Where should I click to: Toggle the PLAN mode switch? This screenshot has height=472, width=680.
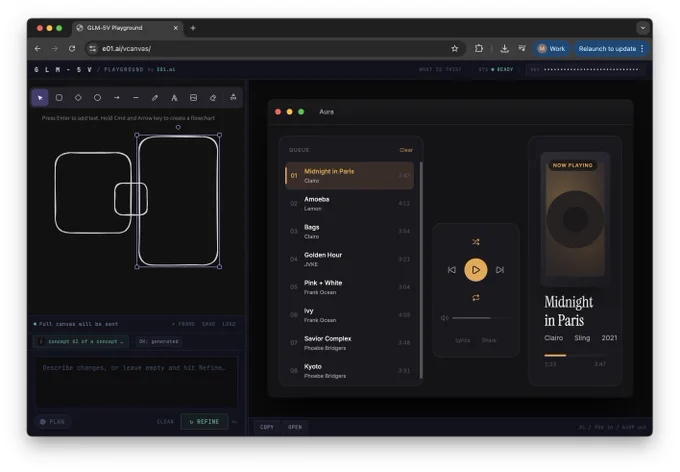(52, 422)
